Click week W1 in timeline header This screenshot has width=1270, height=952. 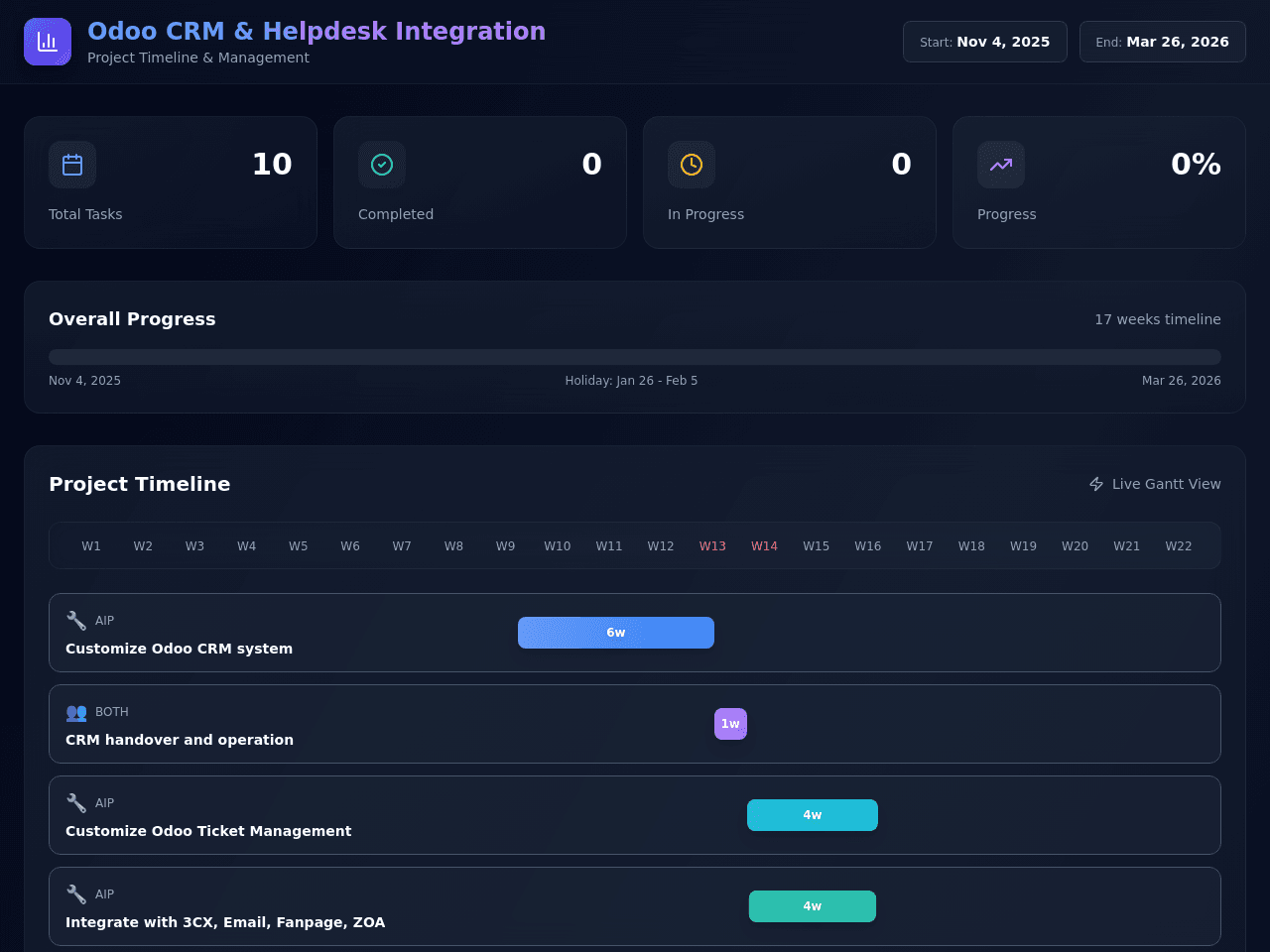[x=91, y=546]
